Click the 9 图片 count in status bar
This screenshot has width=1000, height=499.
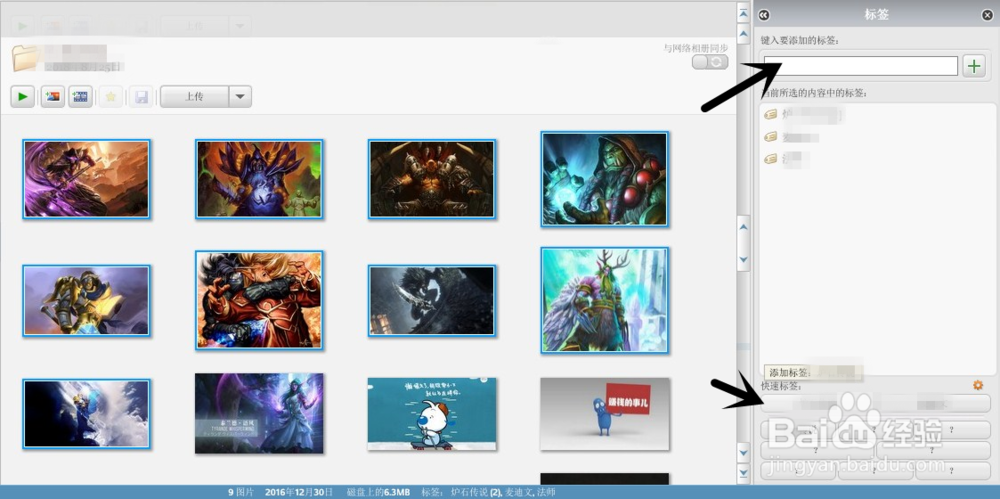[241, 493]
